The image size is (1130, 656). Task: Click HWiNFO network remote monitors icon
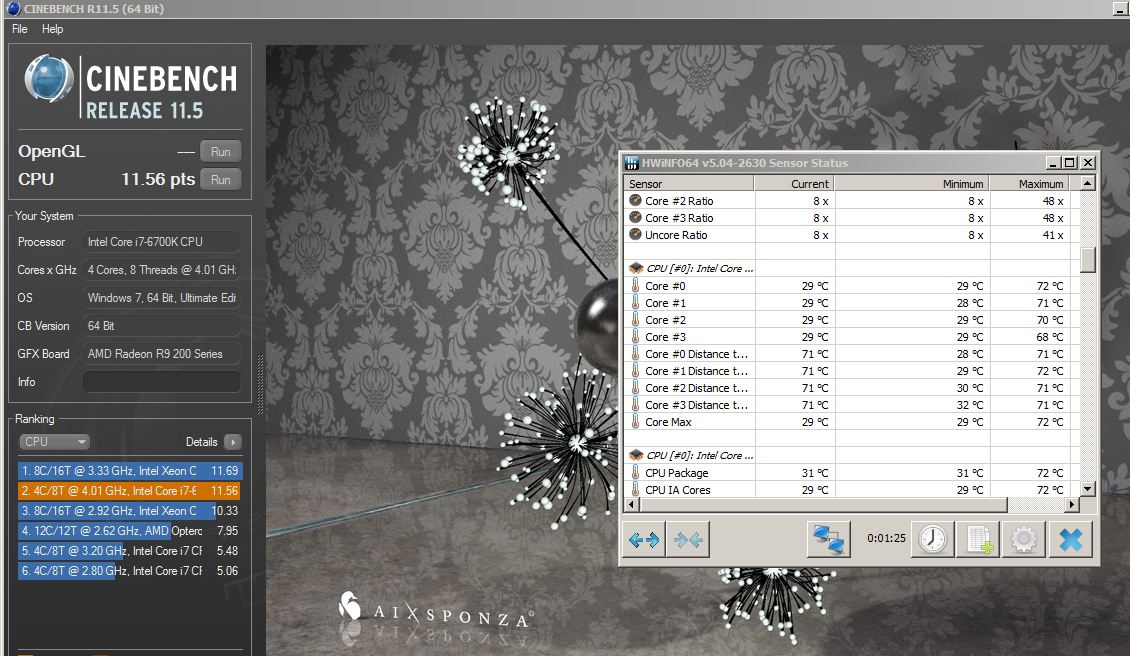pyautogui.click(x=828, y=539)
